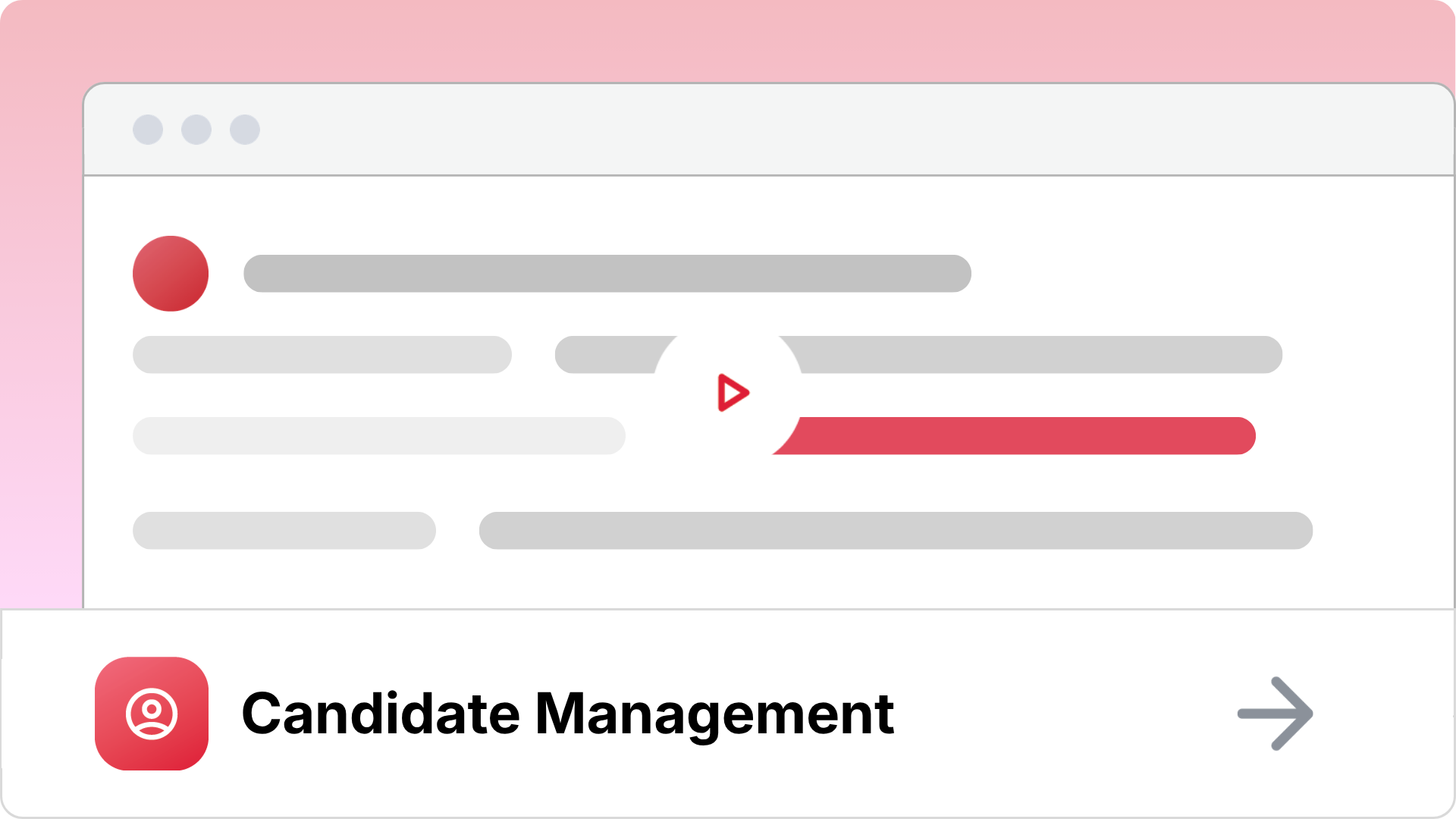Click the white Candidate Management card footer
This screenshot has height=819, width=1456.
[x=728, y=714]
